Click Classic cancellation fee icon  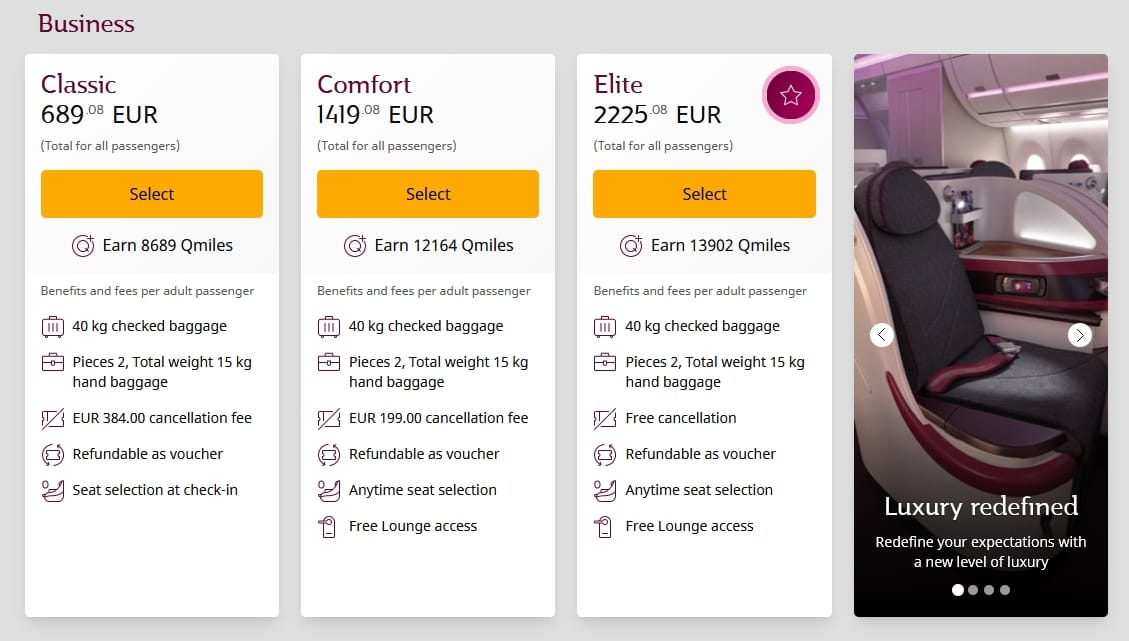click(x=53, y=418)
